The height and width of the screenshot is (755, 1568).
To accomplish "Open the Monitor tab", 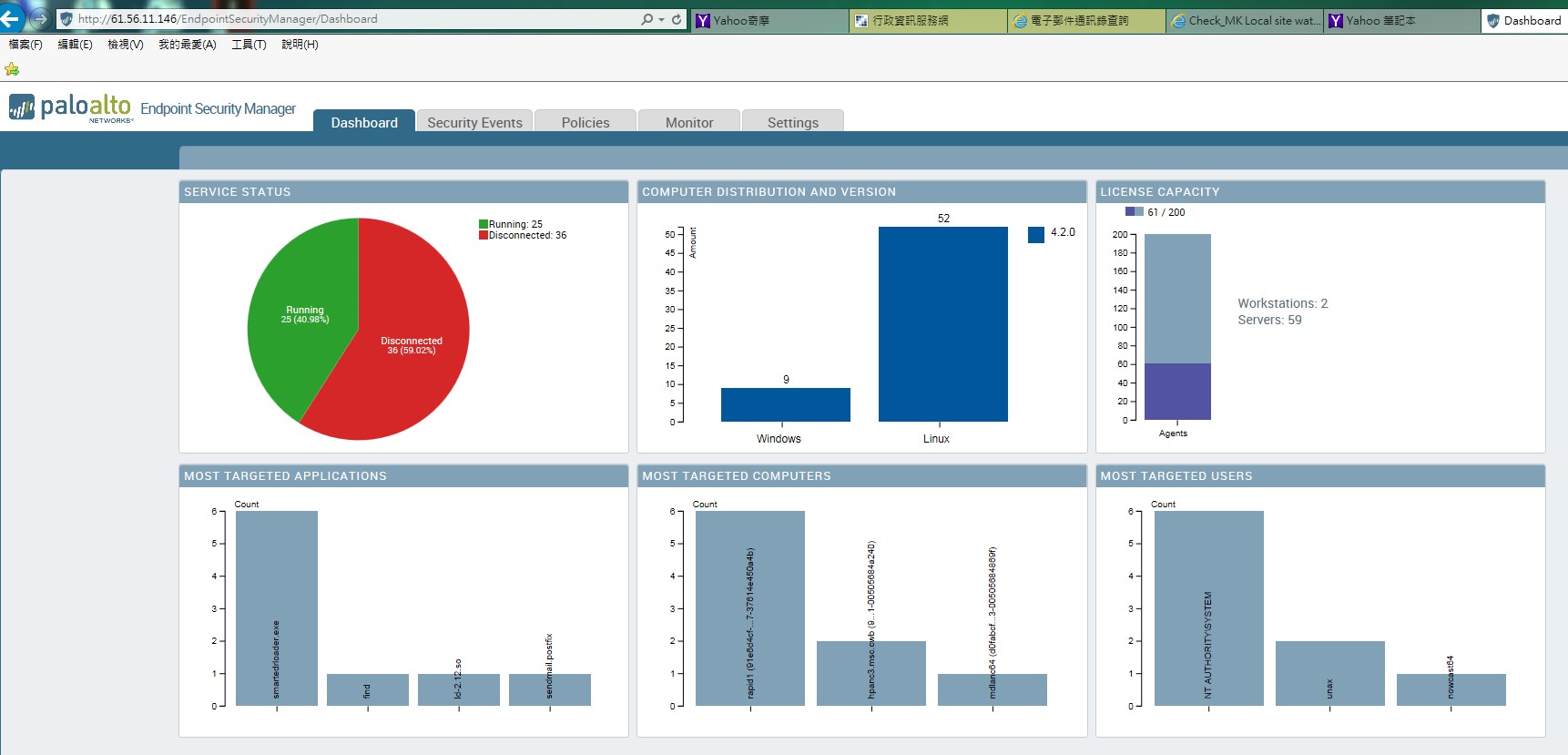I will click(x=689, y=121).
